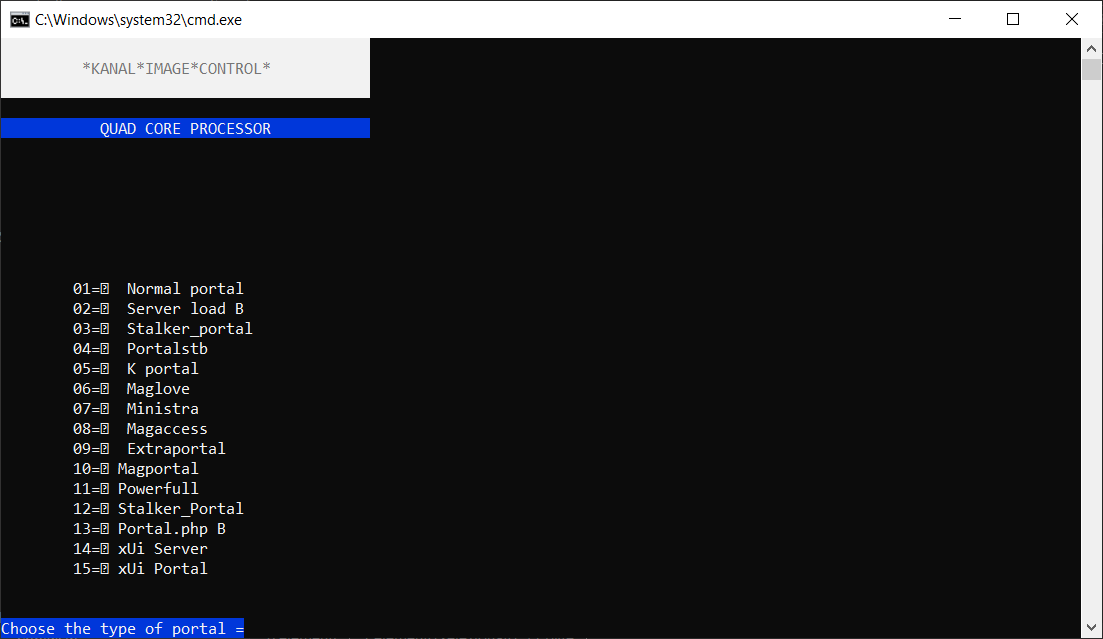This screenshot has width=1103, height=639.
Task: Click the vertical scrollbar thumb
Action: (1091, 70)
